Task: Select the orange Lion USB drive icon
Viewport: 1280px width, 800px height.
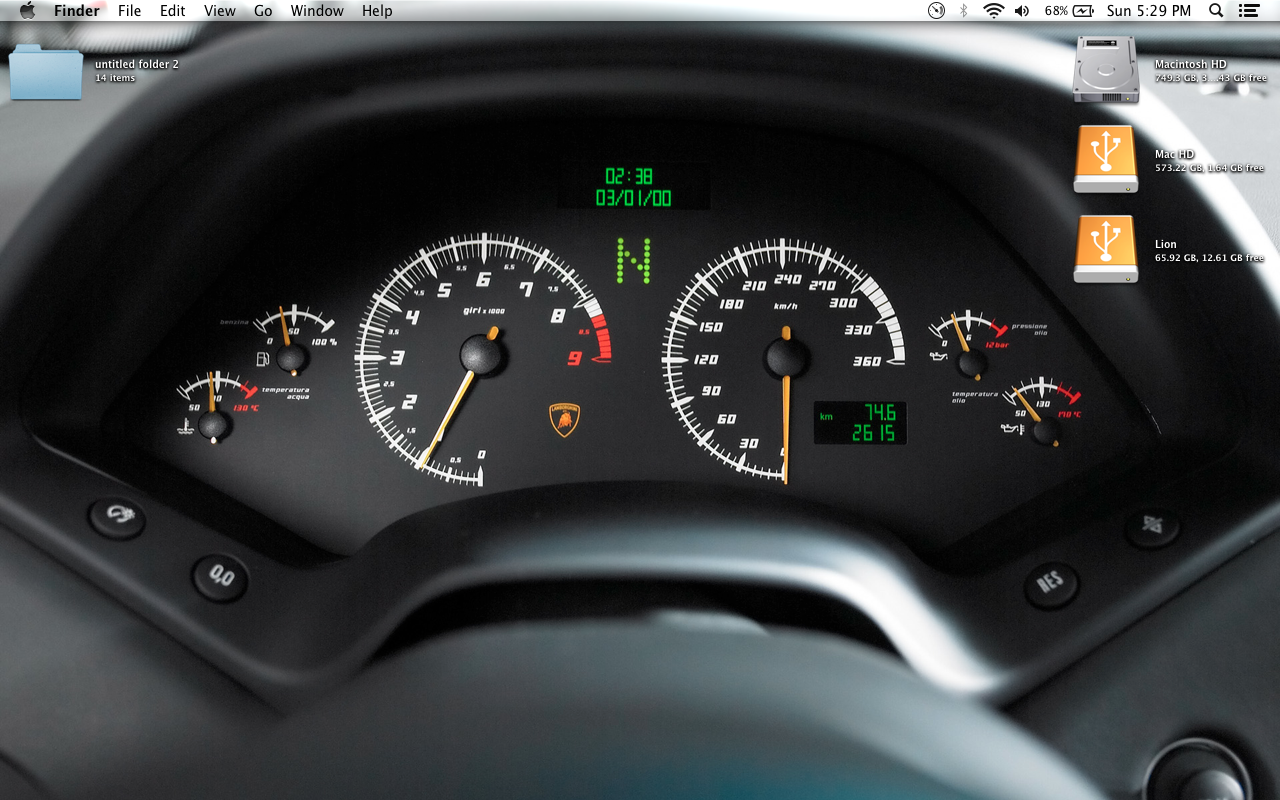Action: coord(1106,249)
